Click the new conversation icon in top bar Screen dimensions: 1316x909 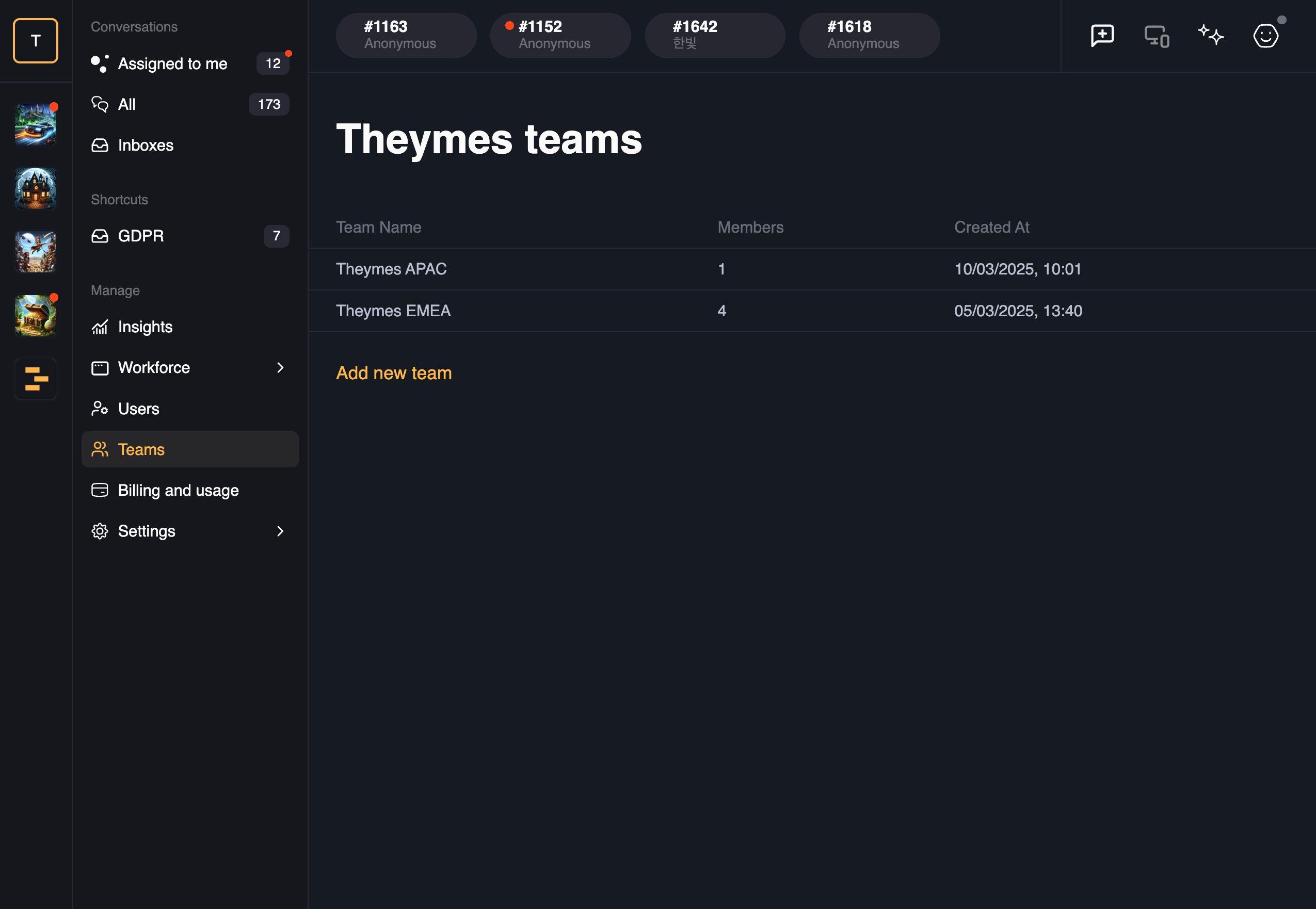(x=1102, y=36)
